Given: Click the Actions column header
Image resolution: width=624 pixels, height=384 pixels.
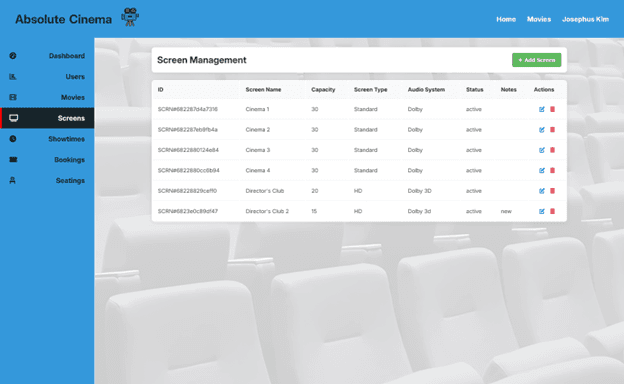Looking at the screenshot, I should (x=544, y=90).
